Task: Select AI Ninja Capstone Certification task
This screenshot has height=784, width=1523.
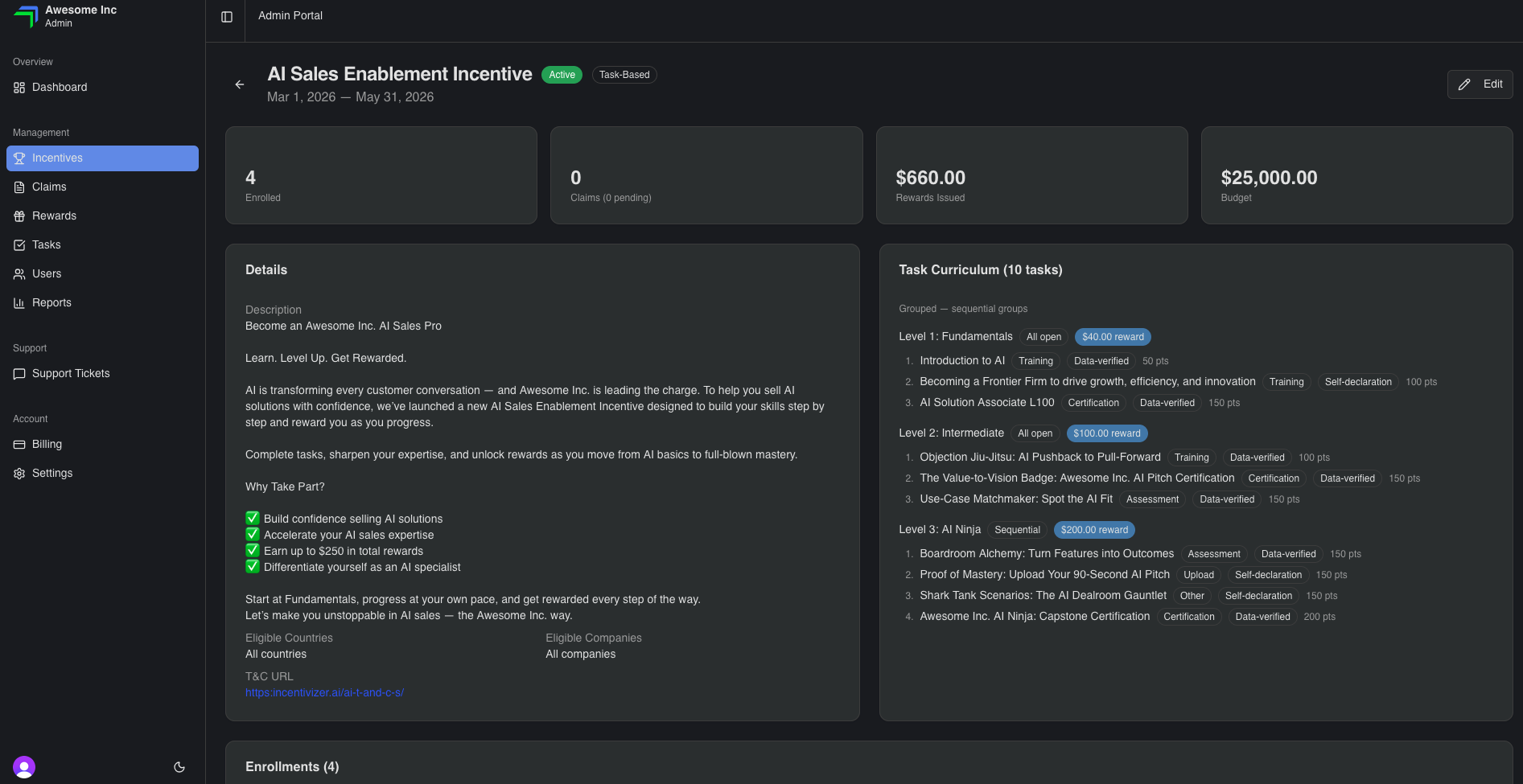Action: pyautogui.click(x=1035, y=617)
